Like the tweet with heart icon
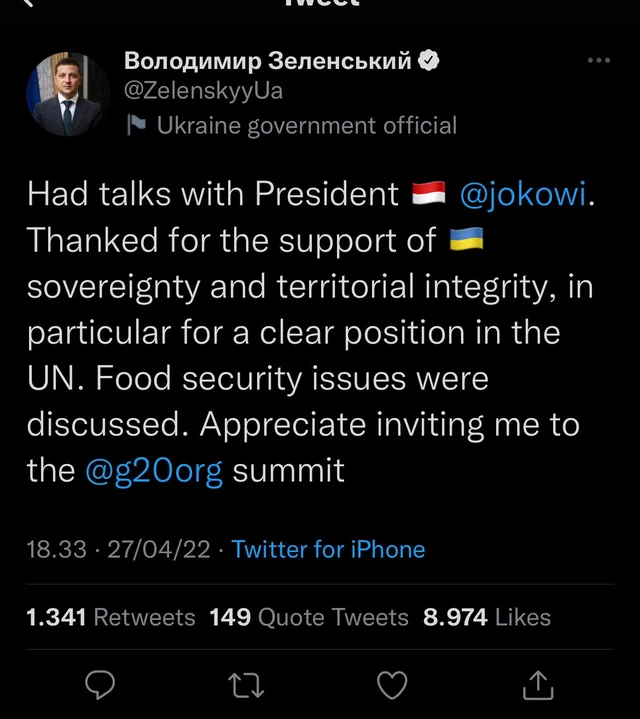Image resolution: width=640 pixels, height=719 pixels. coord(391,684)
